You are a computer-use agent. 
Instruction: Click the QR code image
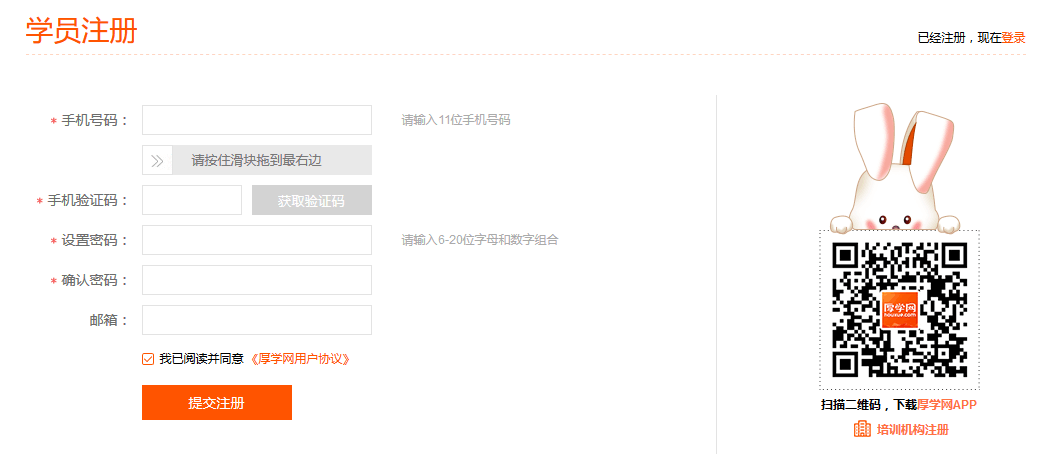pos(899,309)
